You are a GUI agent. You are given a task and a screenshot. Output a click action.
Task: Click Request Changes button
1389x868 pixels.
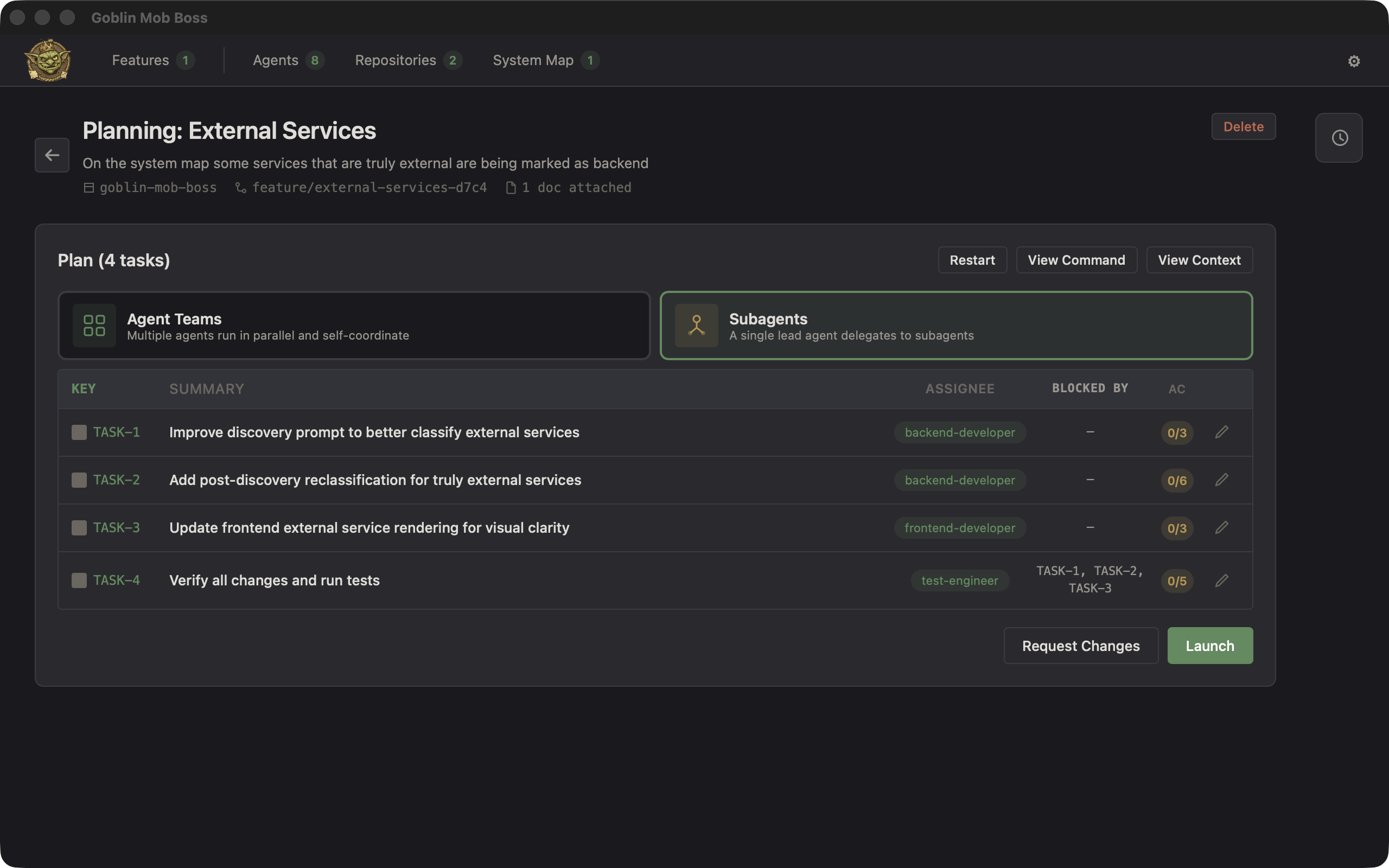click(1080, 646)
